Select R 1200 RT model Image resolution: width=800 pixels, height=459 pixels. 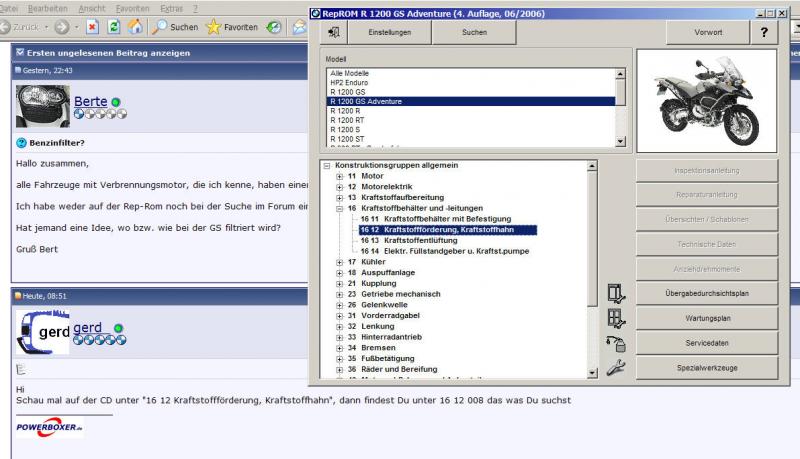point(347,120)
